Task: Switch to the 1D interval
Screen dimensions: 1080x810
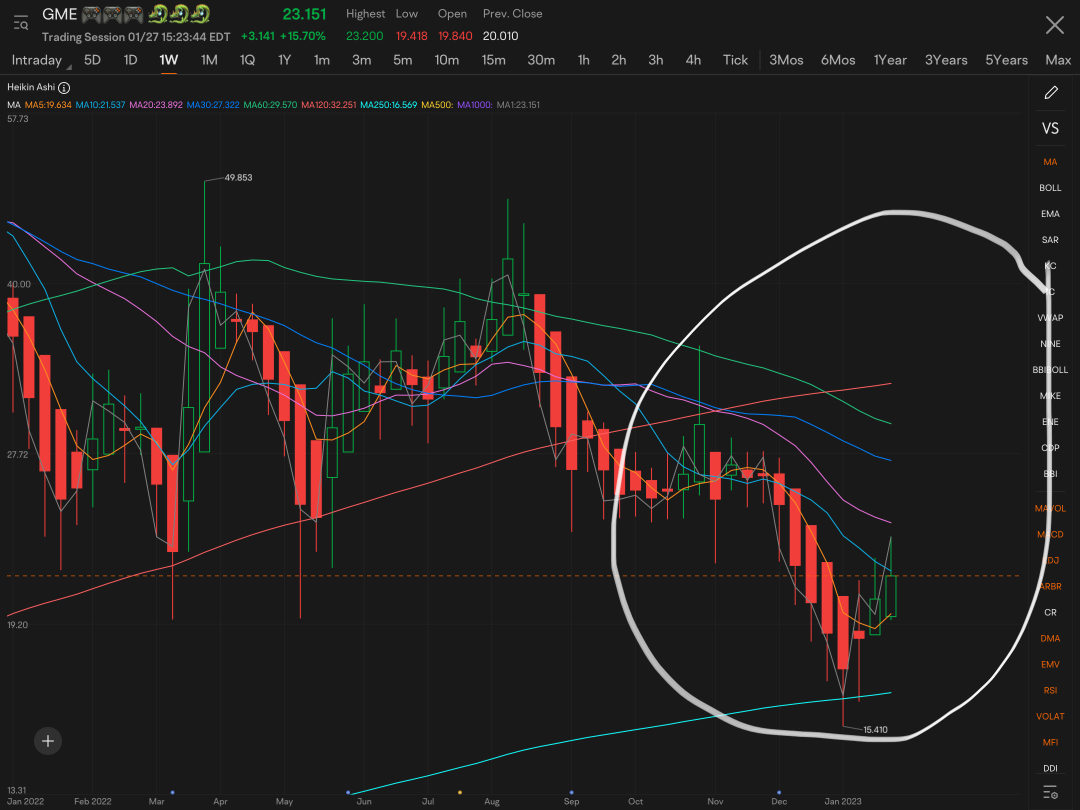Action: pyautogui.click(x=130, y=60)
